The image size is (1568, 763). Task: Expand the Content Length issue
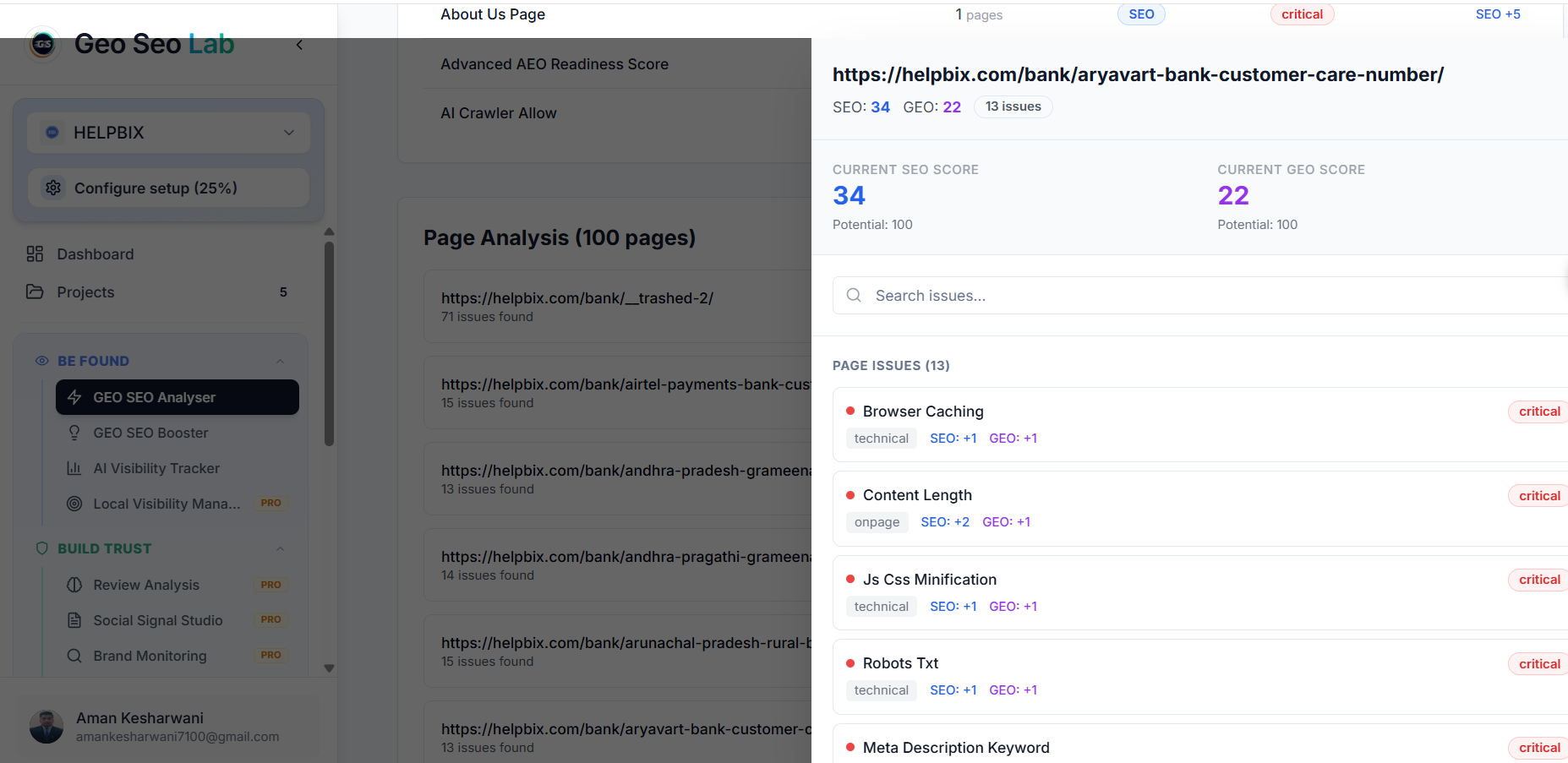(1200, 509)
